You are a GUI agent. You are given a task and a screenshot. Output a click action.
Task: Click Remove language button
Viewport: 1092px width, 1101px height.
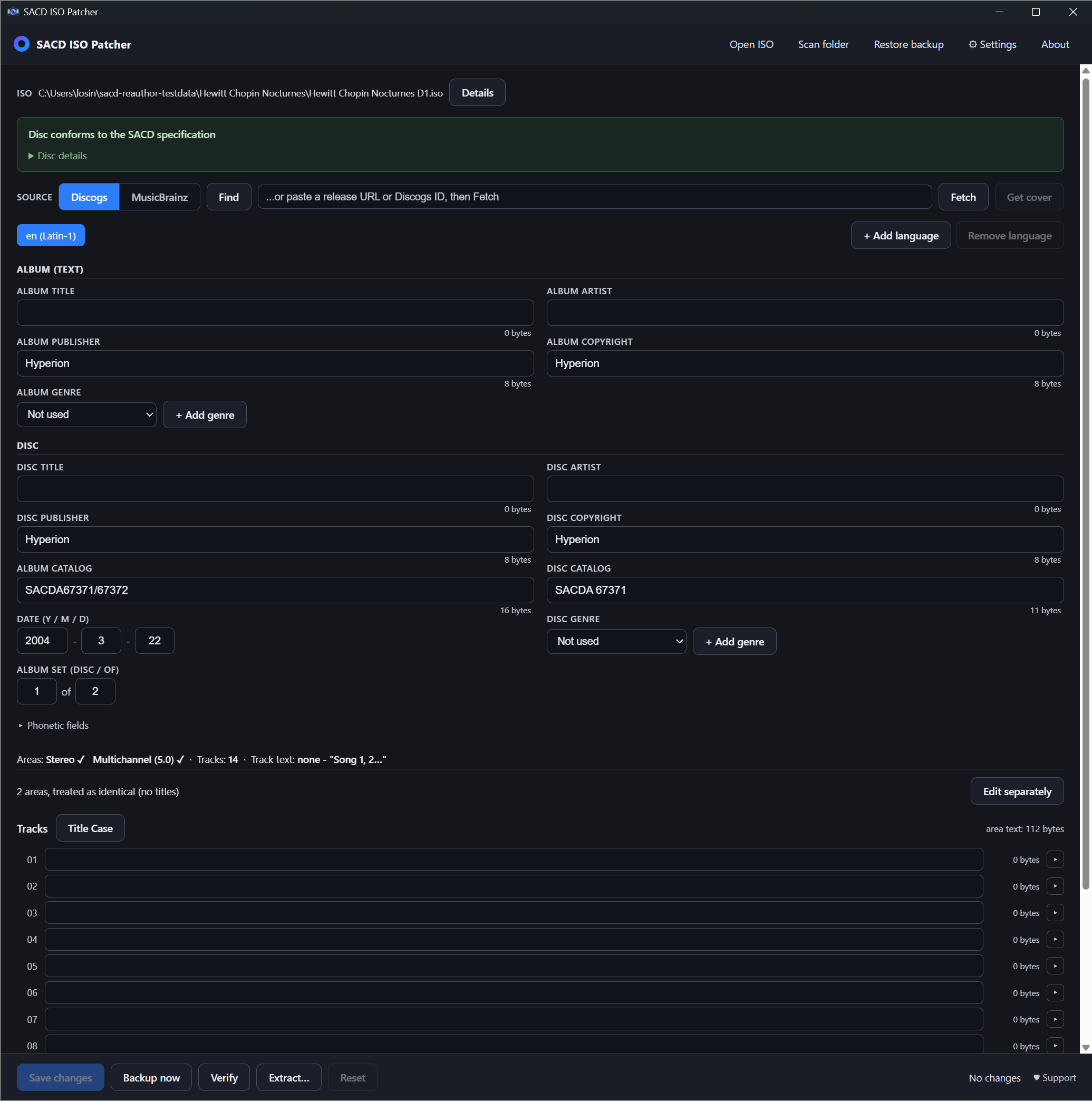coord(1009,235)
